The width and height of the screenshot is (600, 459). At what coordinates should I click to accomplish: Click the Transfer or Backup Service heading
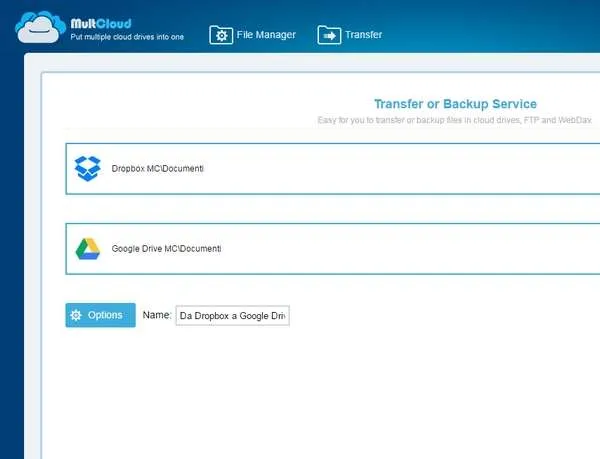pos(455,104)
